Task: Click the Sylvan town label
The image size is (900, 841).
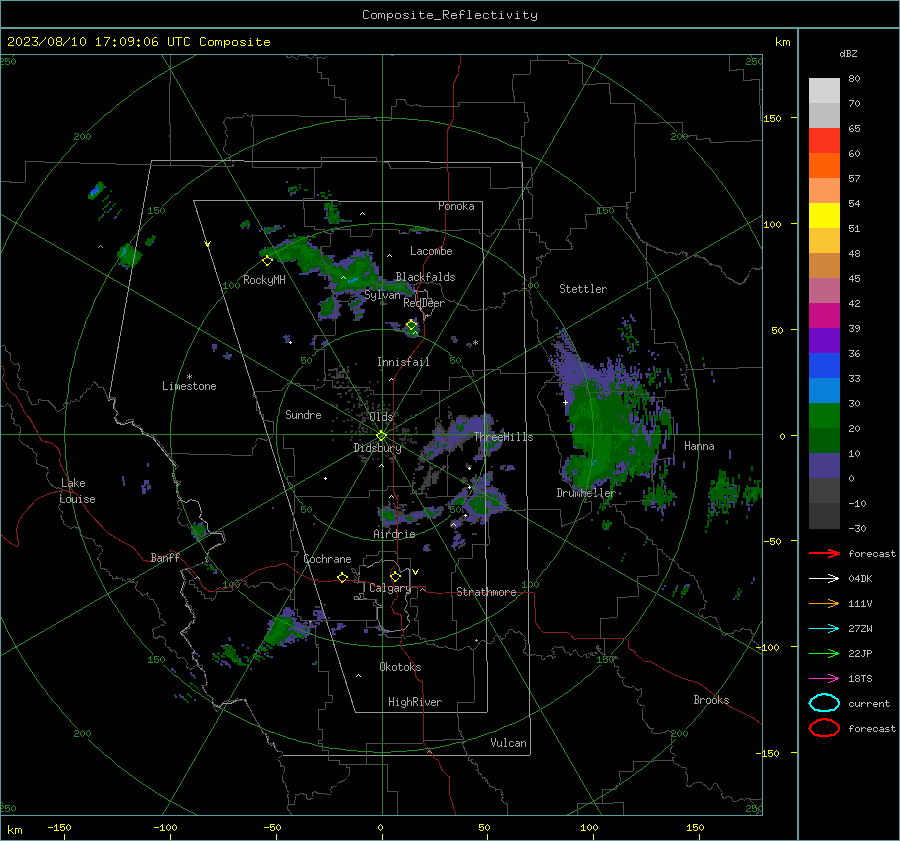Action: (x=382, y=295)
